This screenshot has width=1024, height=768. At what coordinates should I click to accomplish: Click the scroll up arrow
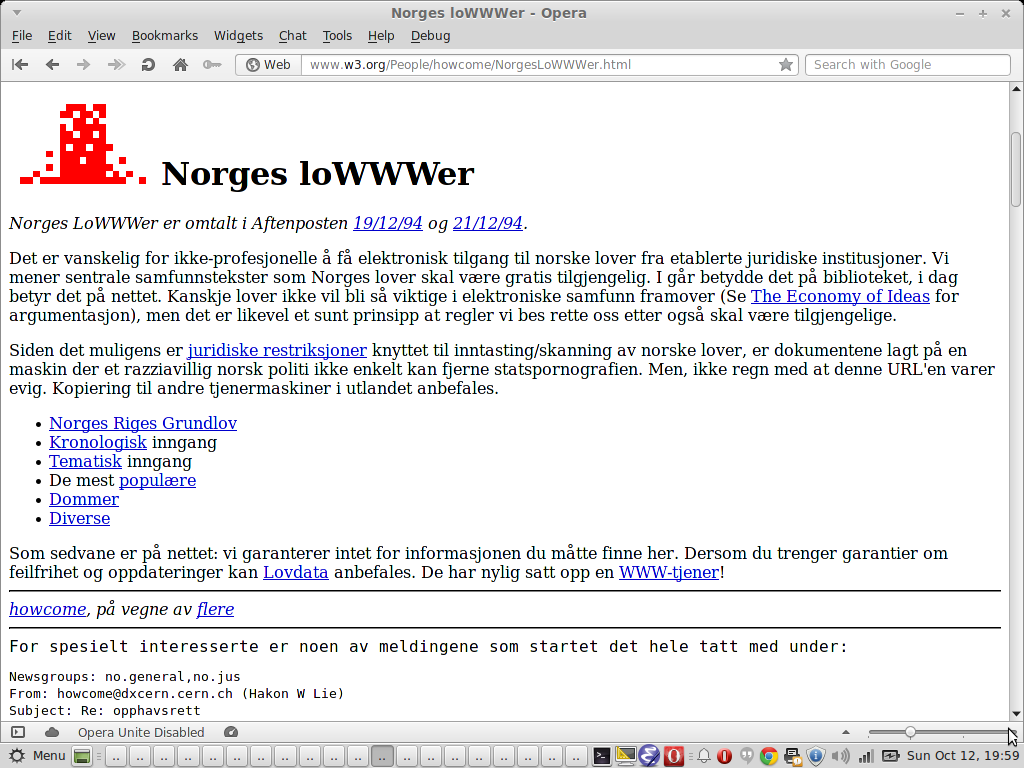coord(1016,89)
